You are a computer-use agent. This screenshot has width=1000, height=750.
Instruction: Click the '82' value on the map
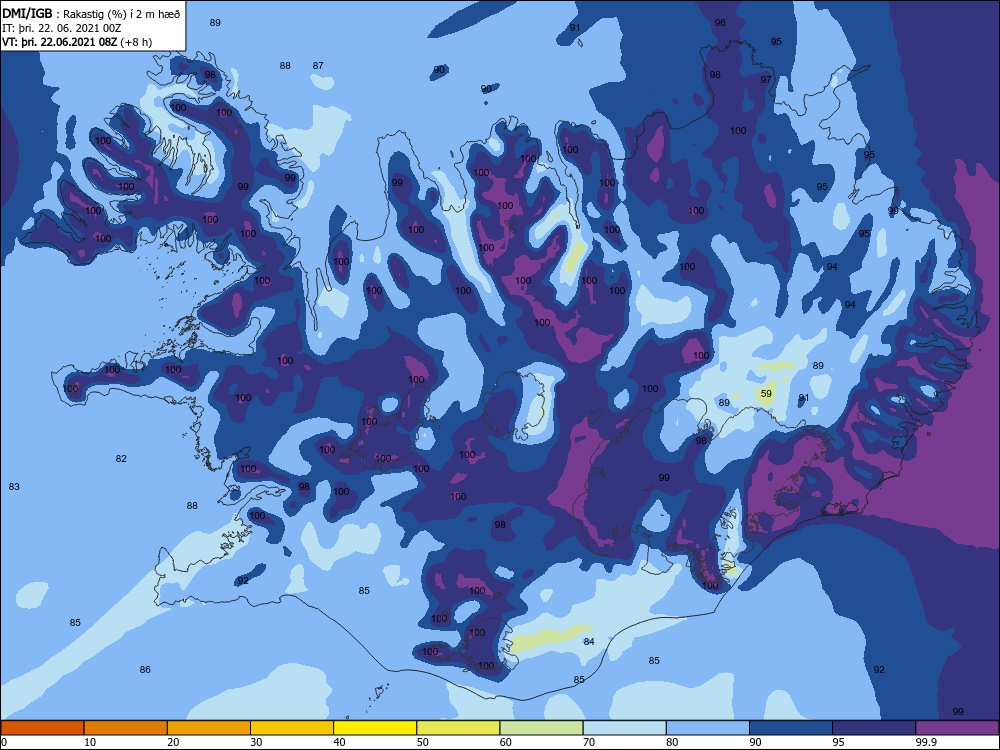[121, 459]
